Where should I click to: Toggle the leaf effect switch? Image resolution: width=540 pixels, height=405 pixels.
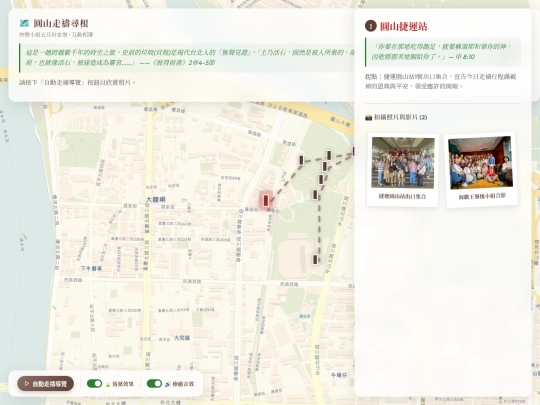click(x=94, y=384)
